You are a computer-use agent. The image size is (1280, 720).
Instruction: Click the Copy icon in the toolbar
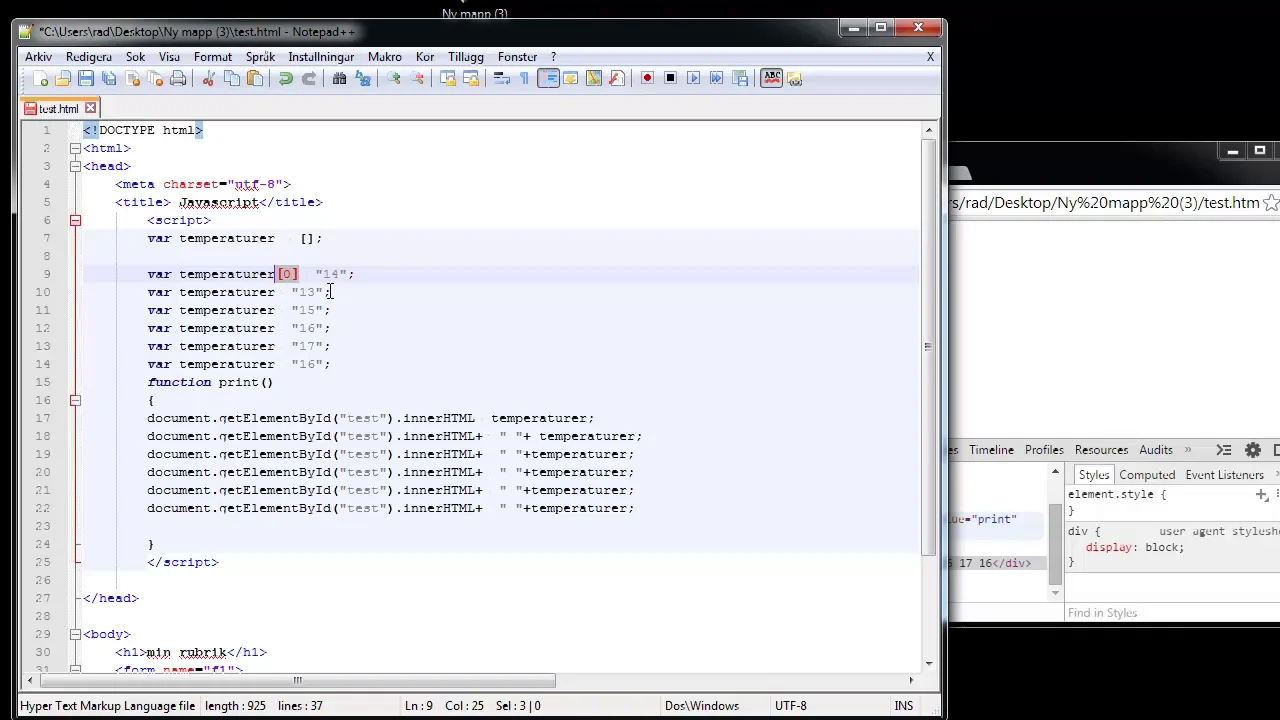tap(232, 78)
